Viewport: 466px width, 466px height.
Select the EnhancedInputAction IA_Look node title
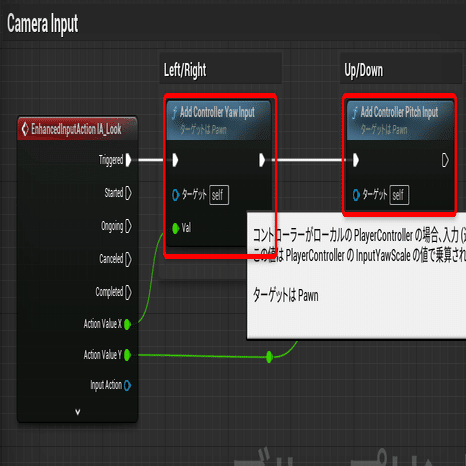point(76,129)
